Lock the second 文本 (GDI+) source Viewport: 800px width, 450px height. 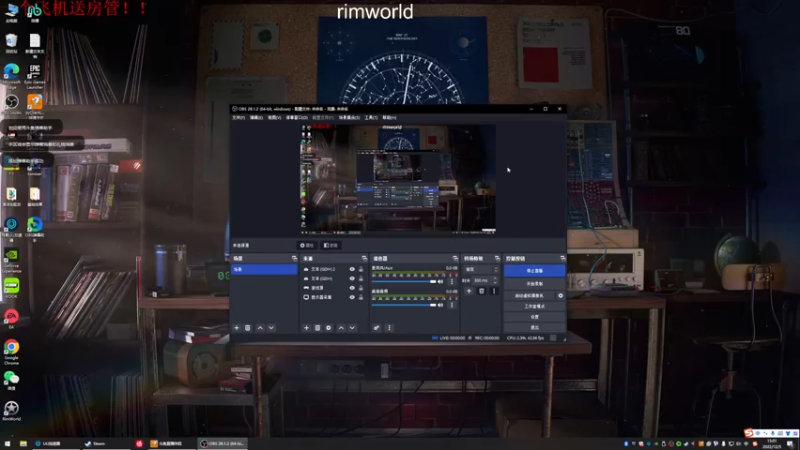coord(361,279)
